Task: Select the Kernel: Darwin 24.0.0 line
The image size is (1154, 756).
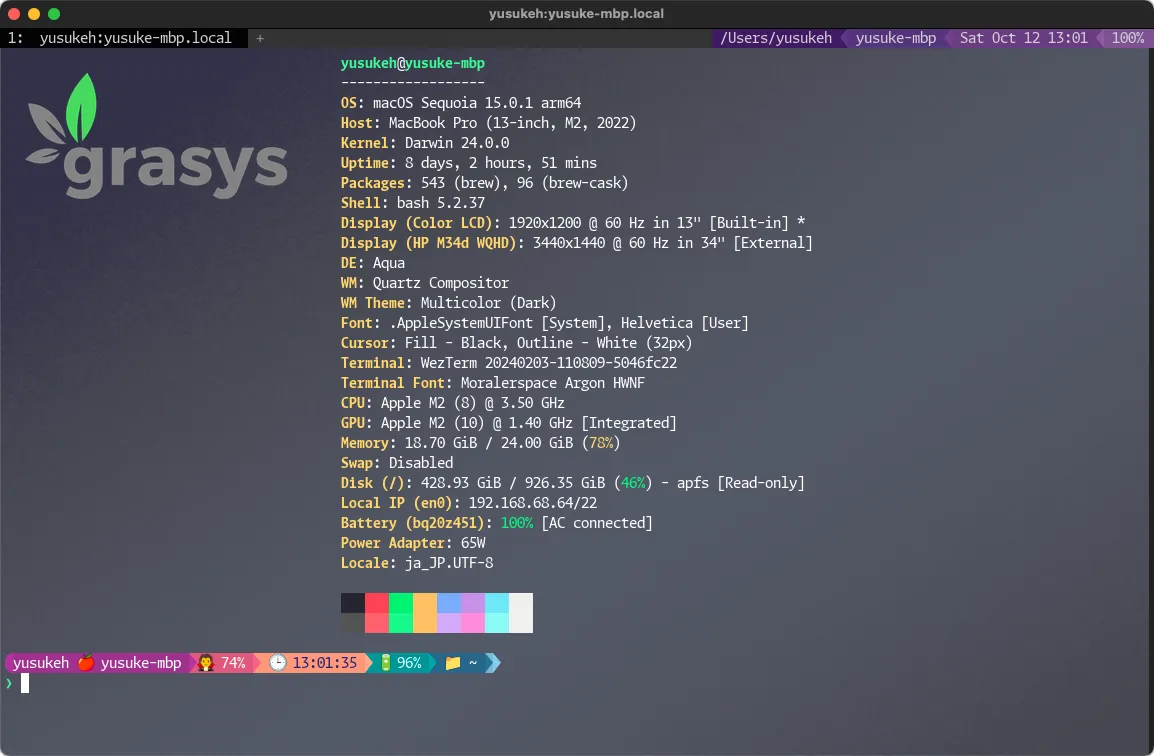Action: (x=425, y=143)
